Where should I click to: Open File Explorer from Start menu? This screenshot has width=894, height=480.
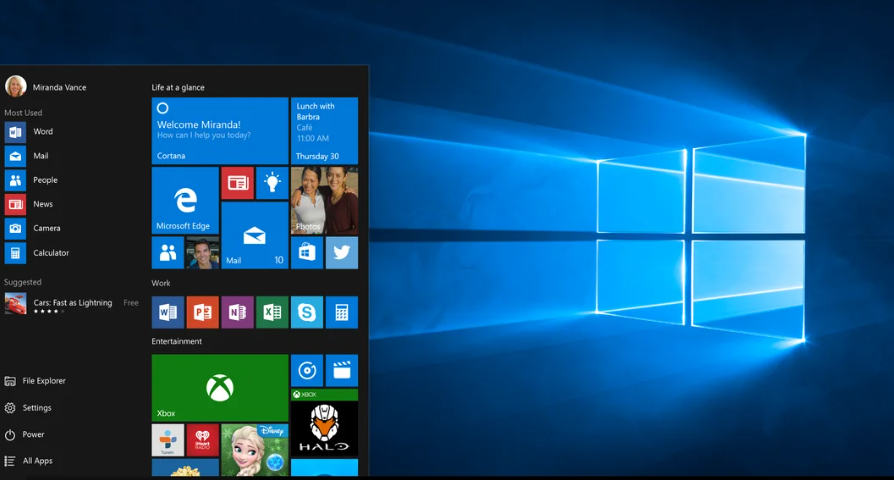tap(35, 381)
